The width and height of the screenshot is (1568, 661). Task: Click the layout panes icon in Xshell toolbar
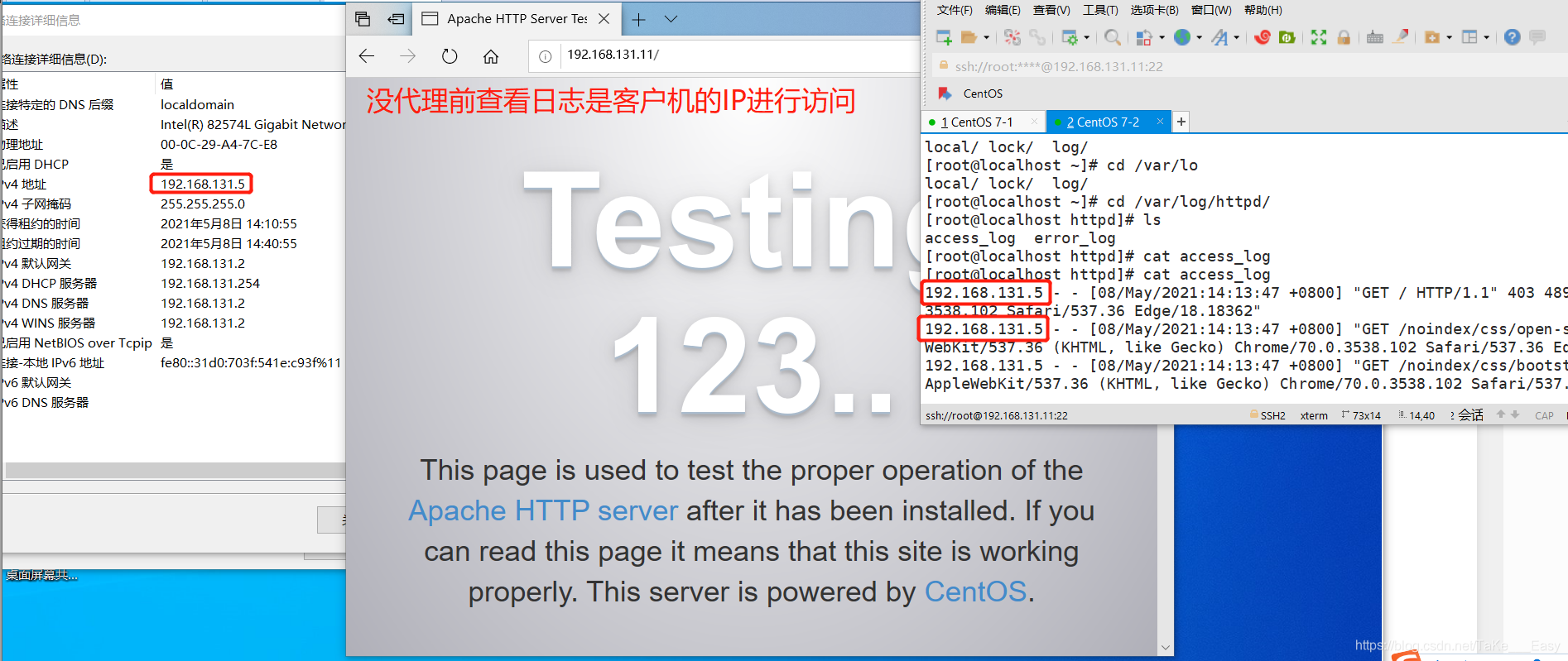pyautogui.click(x=1470, y=37)
